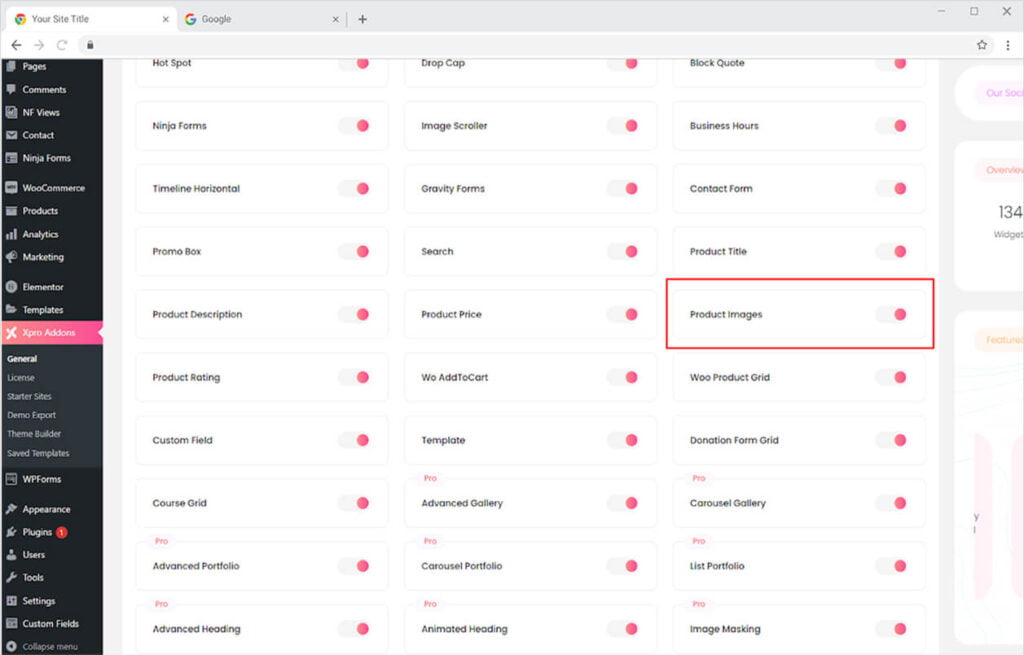Screen dimensions: 1024x655
Task: Switch to the Google browser tab
Action: 260,19
